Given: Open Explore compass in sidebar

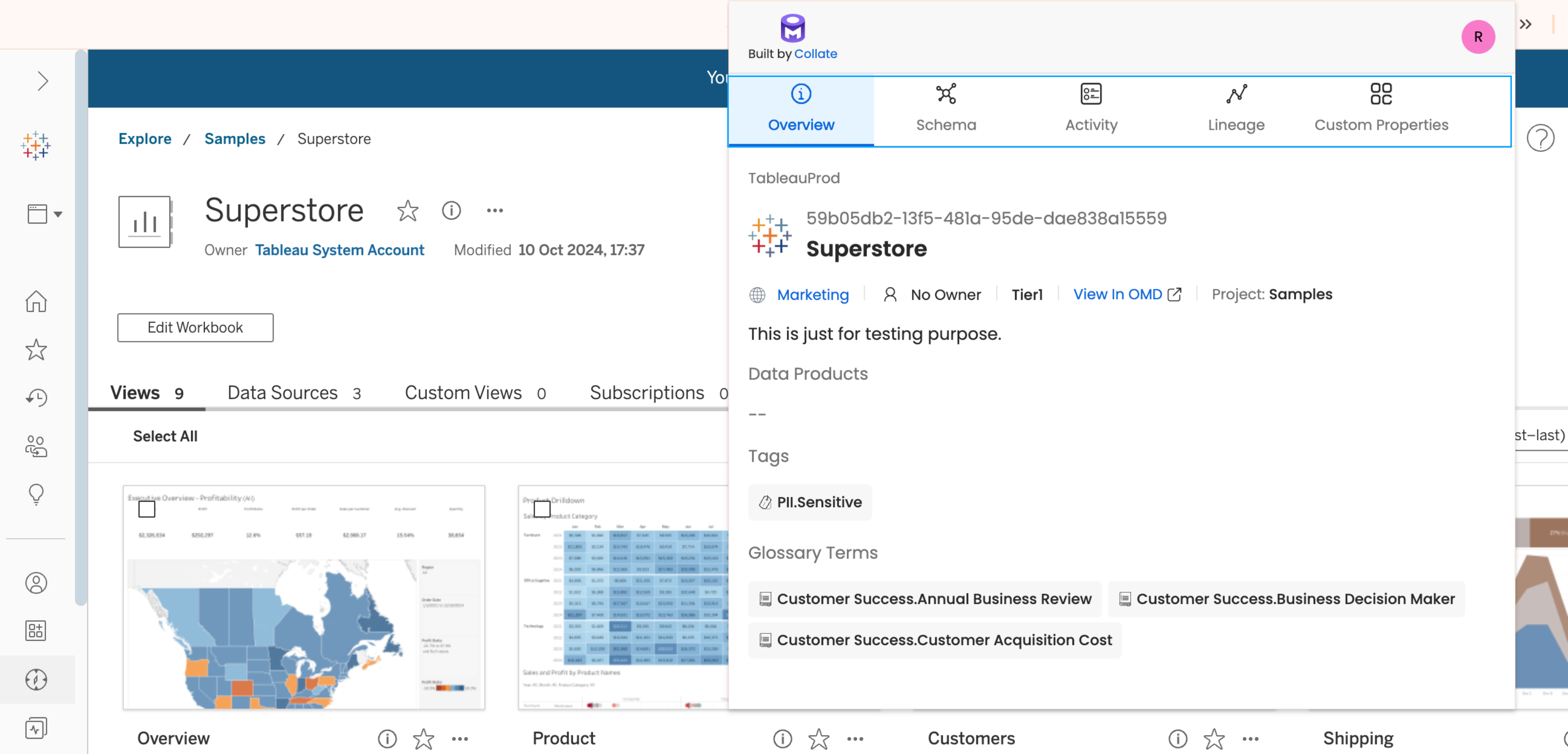Looking at the screenshot, I should [36, 680].
